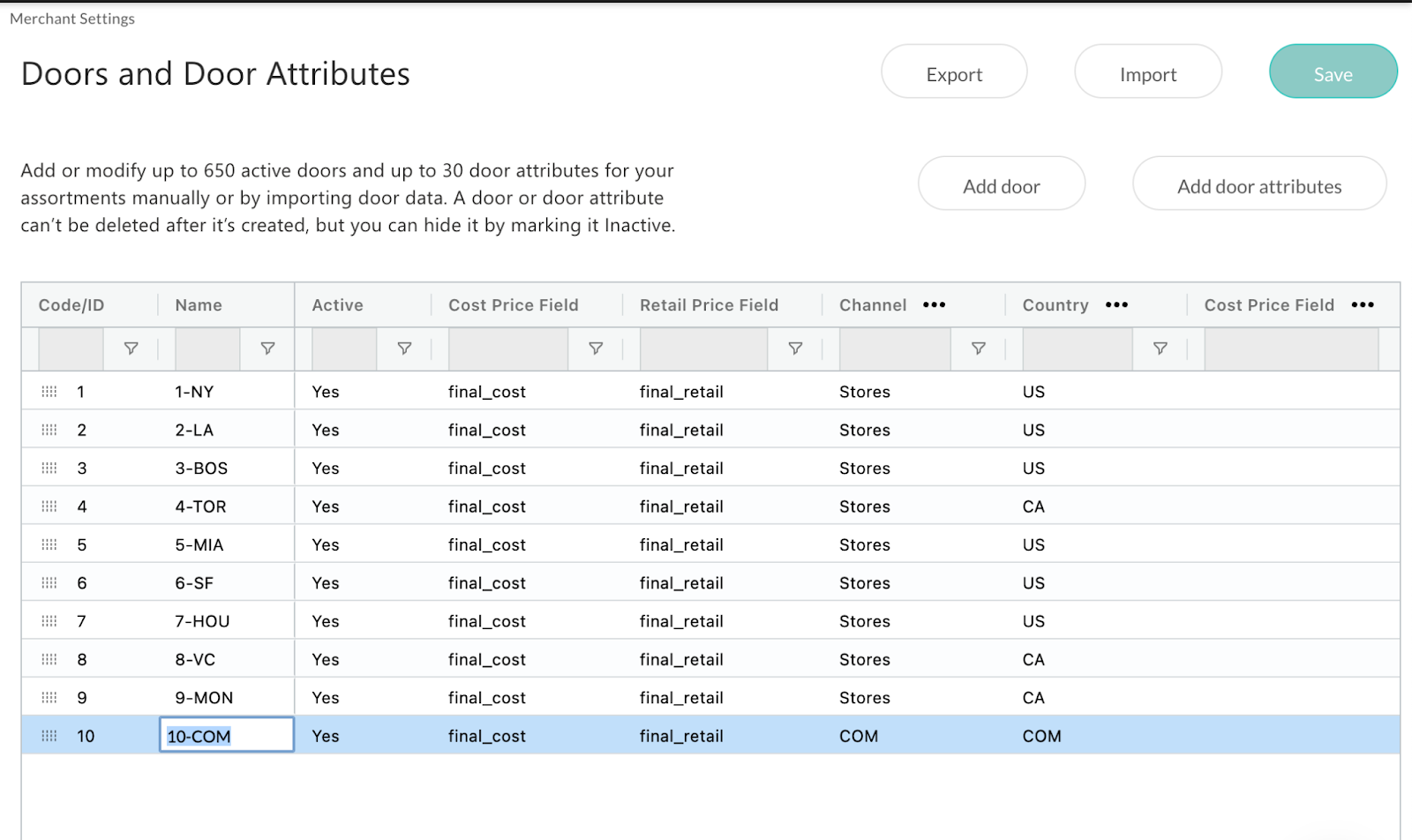The image size is (1412, 840).
Task: Click the drag handle for row 2-LA
Action: click(49, 430)
